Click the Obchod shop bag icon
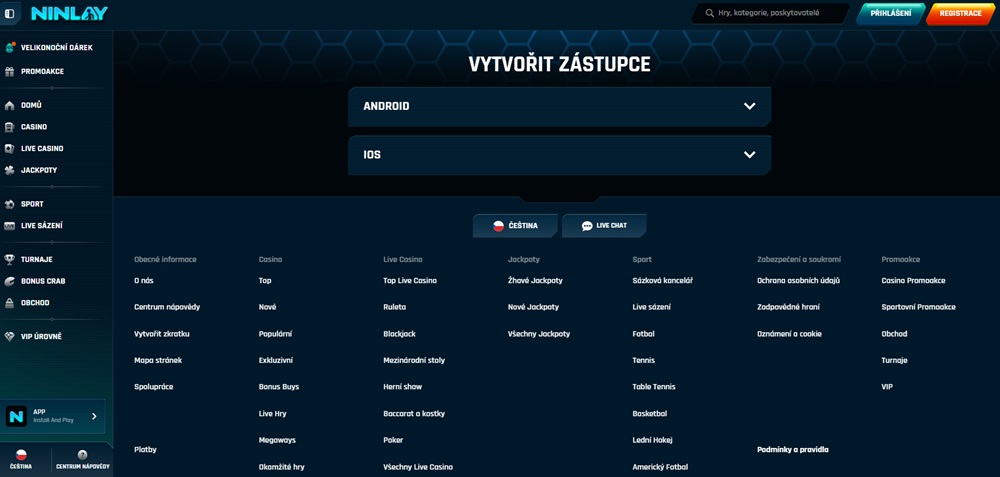The width and height of the screenshot is (1000, 477). (9, 303)
